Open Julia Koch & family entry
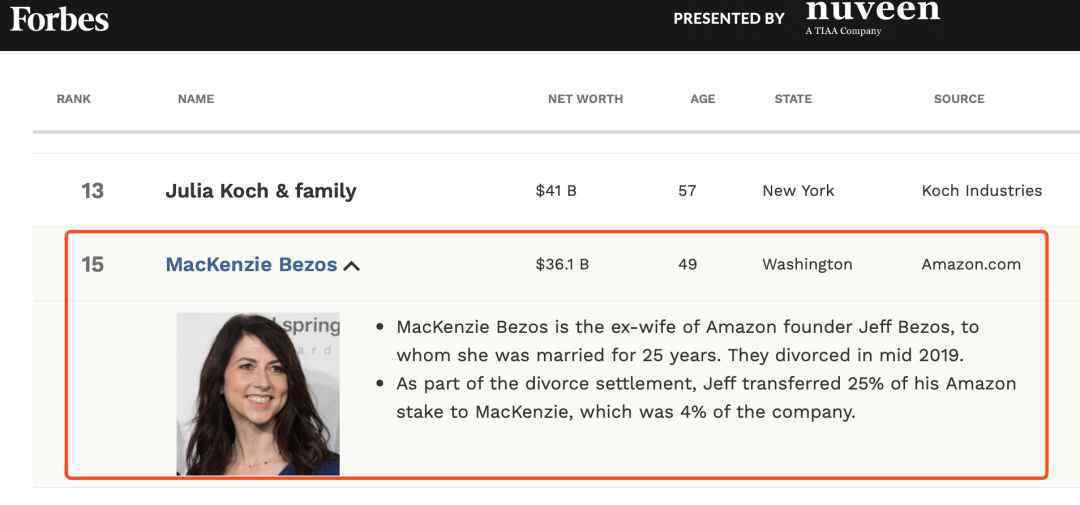Image resolution: width=1080 pixels, height=505 pixels. coord(261,191)
